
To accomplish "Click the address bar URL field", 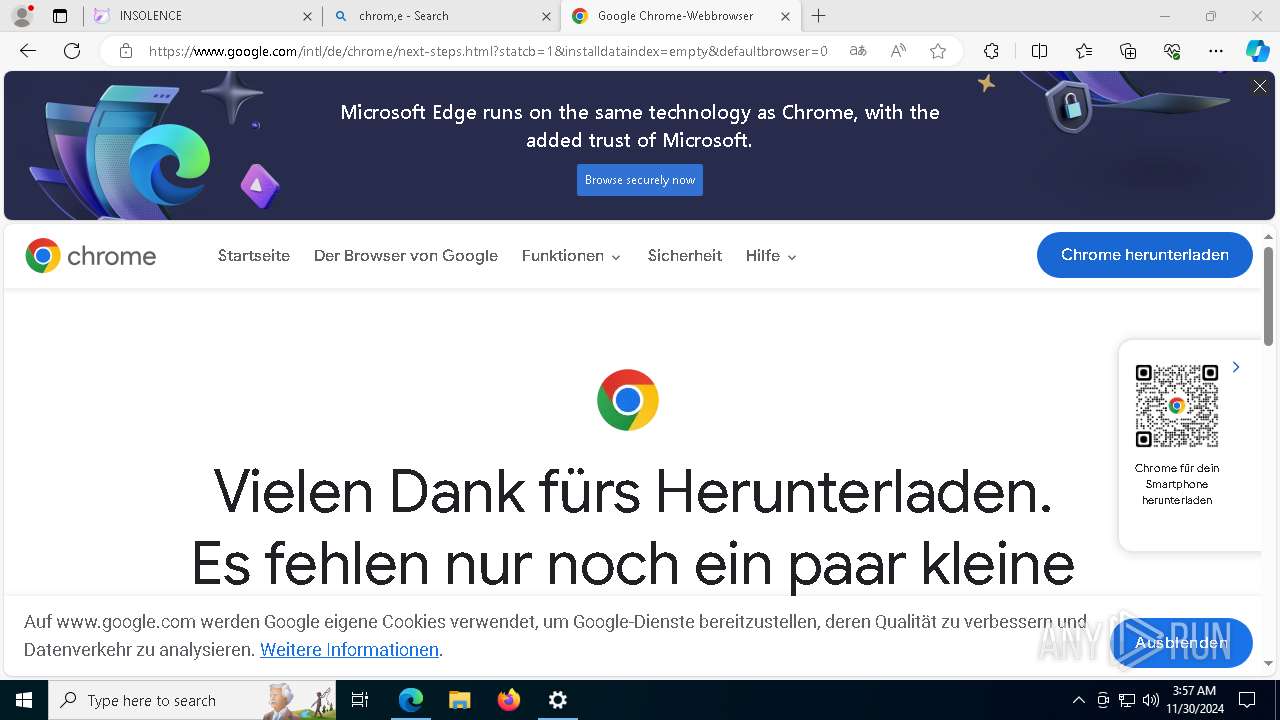I will point(488,51).
